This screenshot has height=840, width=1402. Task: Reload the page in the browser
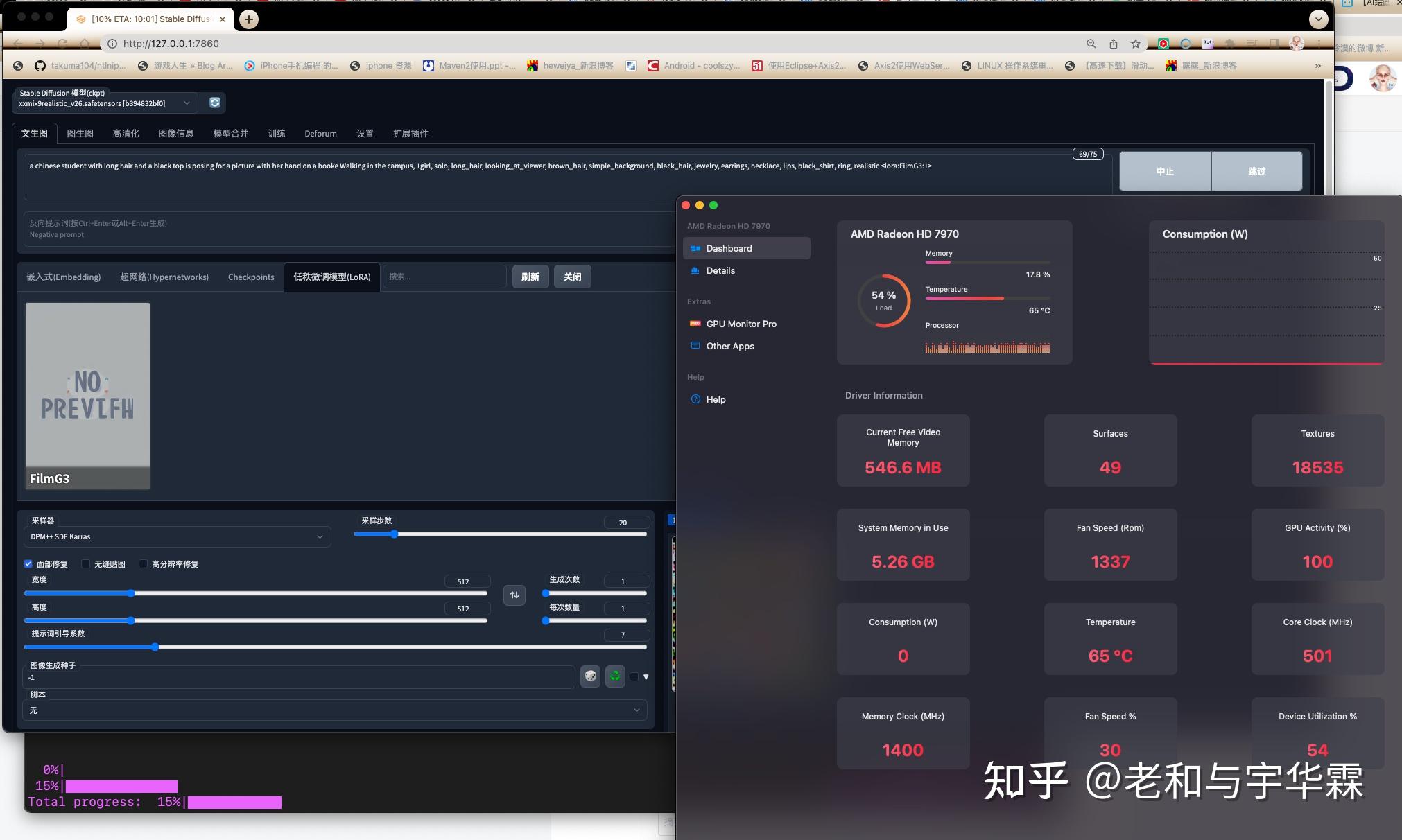(x=62, y=43)
